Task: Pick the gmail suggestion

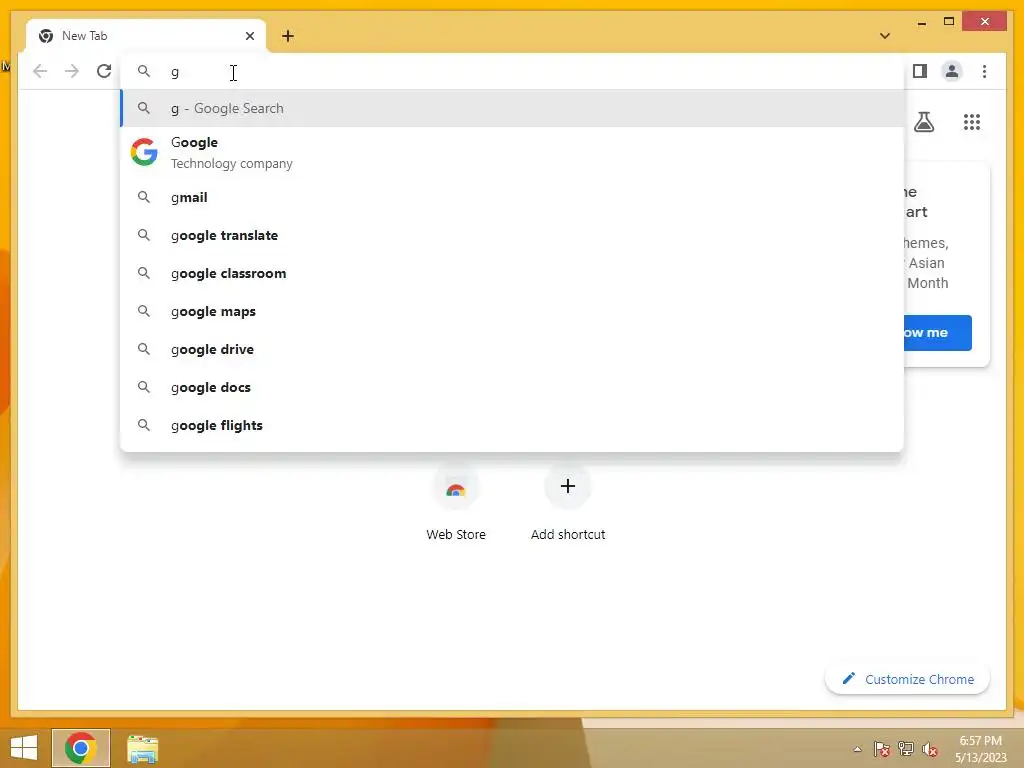Action: pos(513,197)
